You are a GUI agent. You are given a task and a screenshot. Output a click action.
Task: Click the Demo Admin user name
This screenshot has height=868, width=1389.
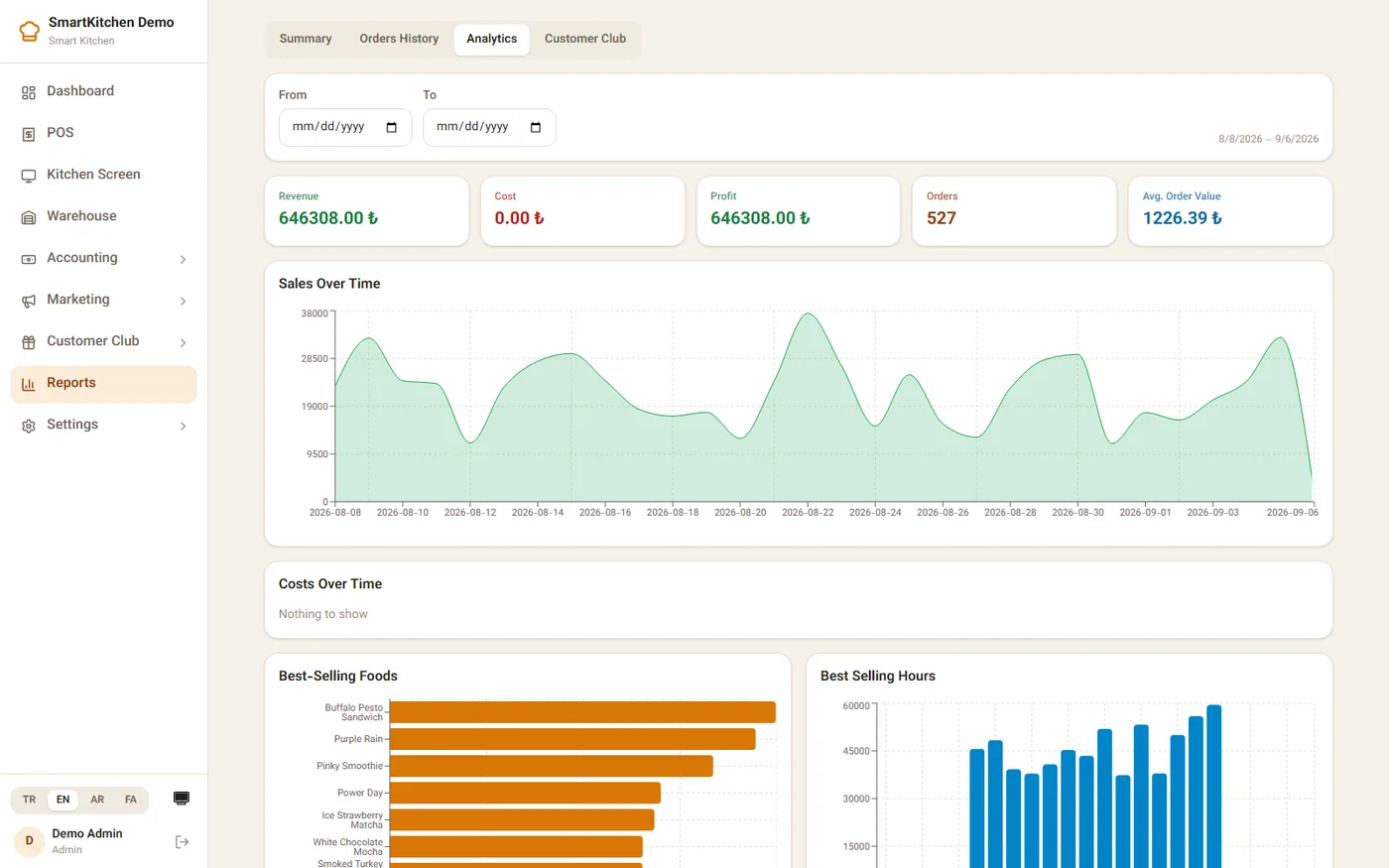(x=87, y=833)
